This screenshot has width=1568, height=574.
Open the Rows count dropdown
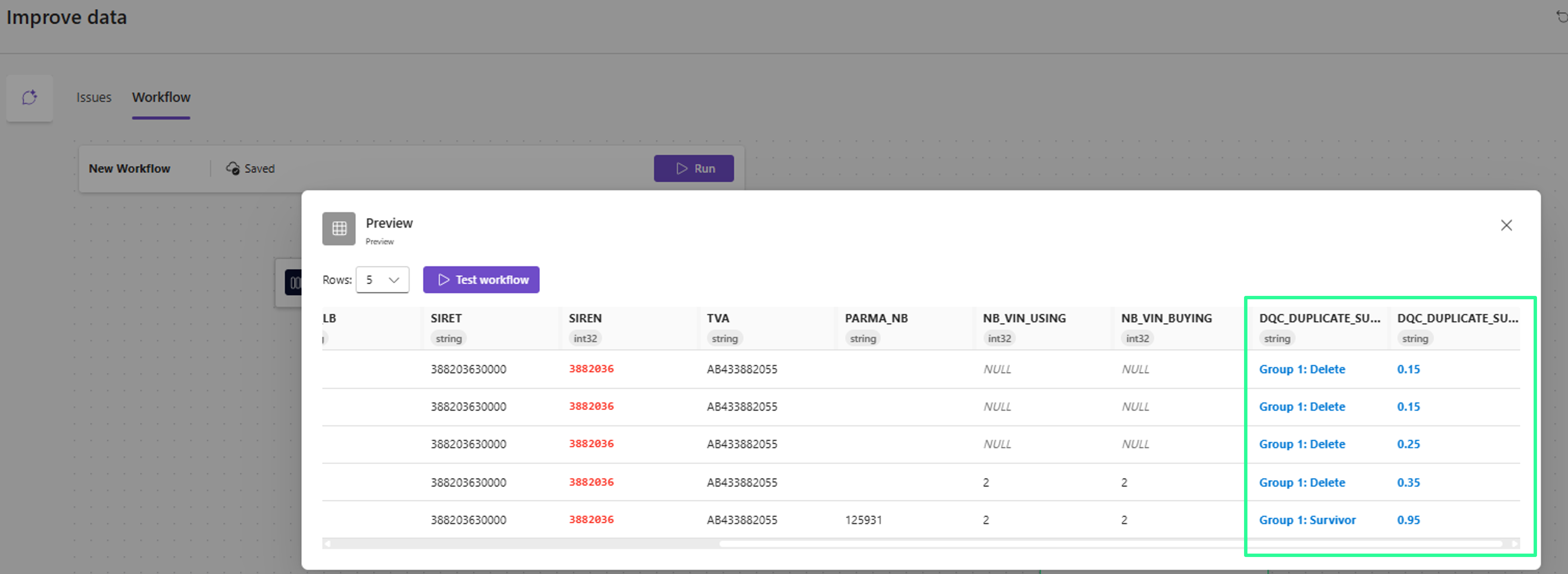click(x=382, y=280)
